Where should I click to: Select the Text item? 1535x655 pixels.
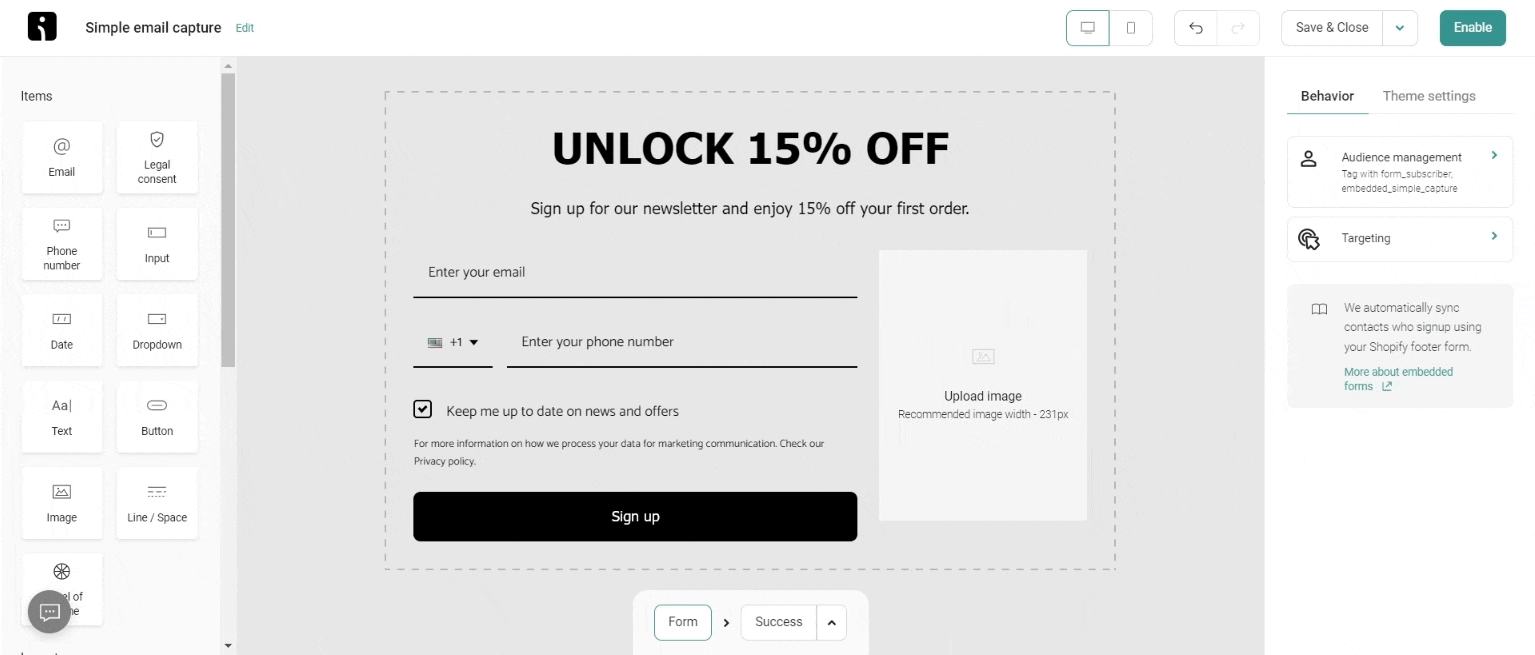62,417
